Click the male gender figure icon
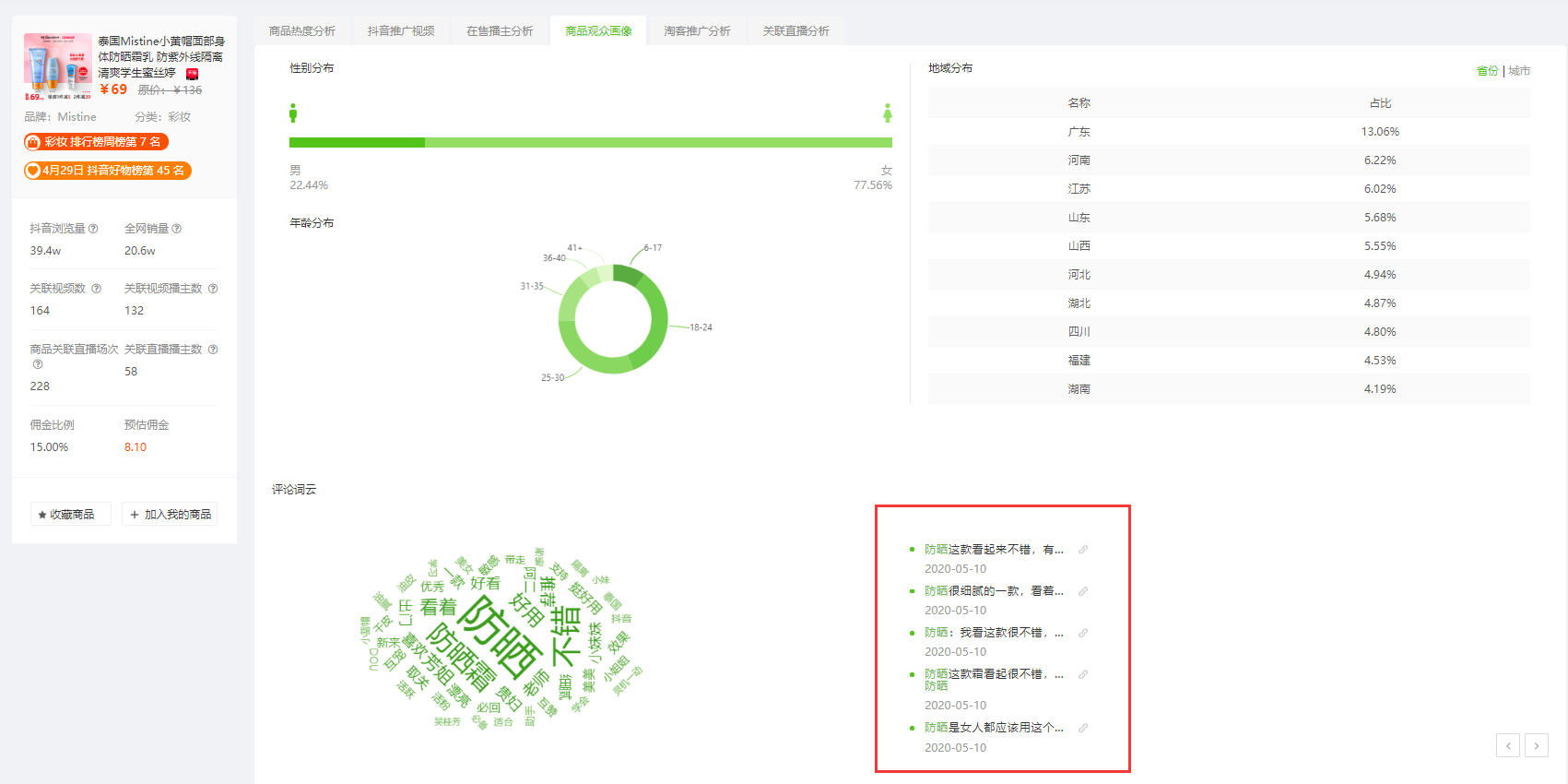 click(293, 113)
